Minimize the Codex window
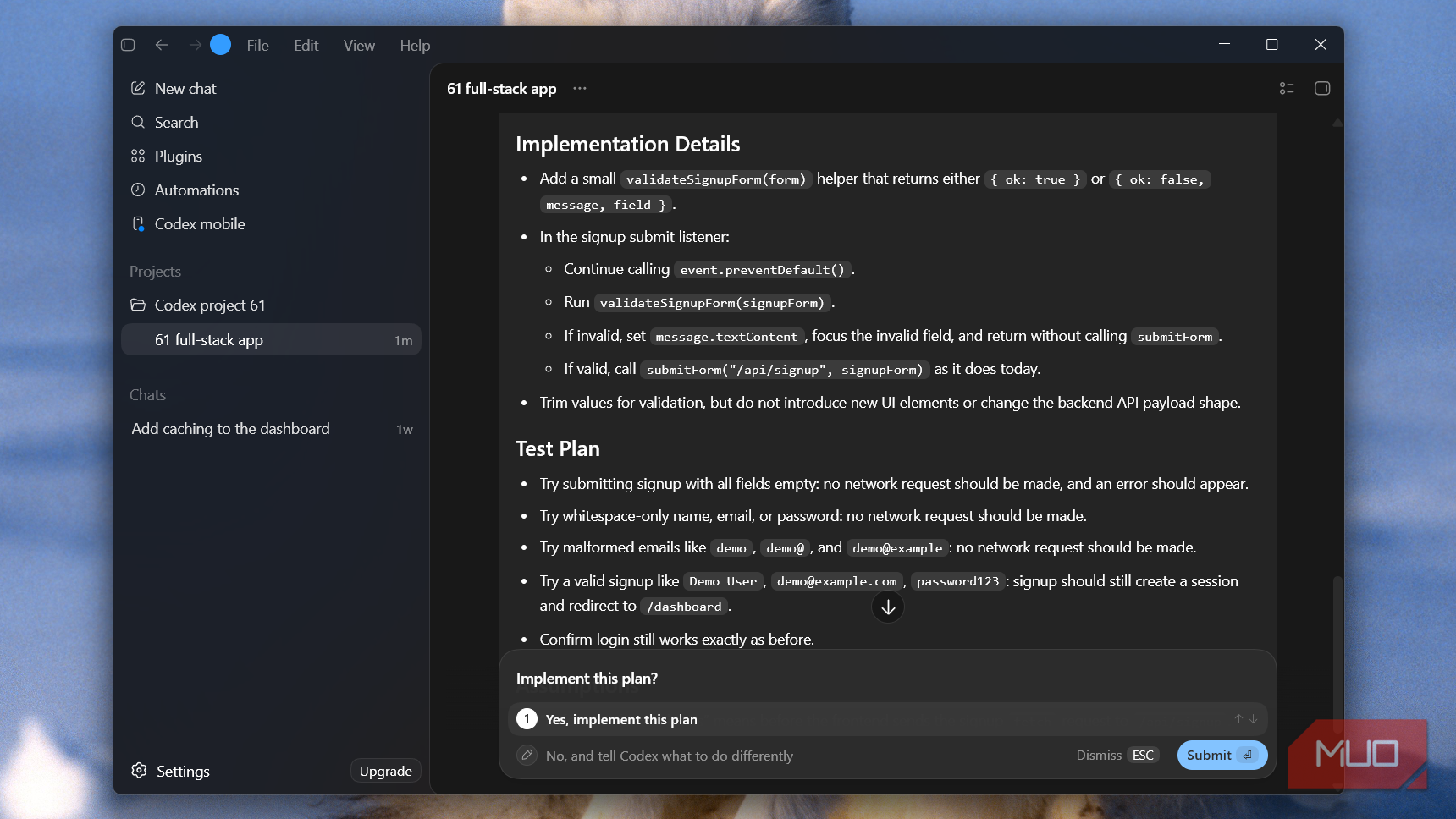The width and height of the screenshot is (1456, 819). 1224,44
